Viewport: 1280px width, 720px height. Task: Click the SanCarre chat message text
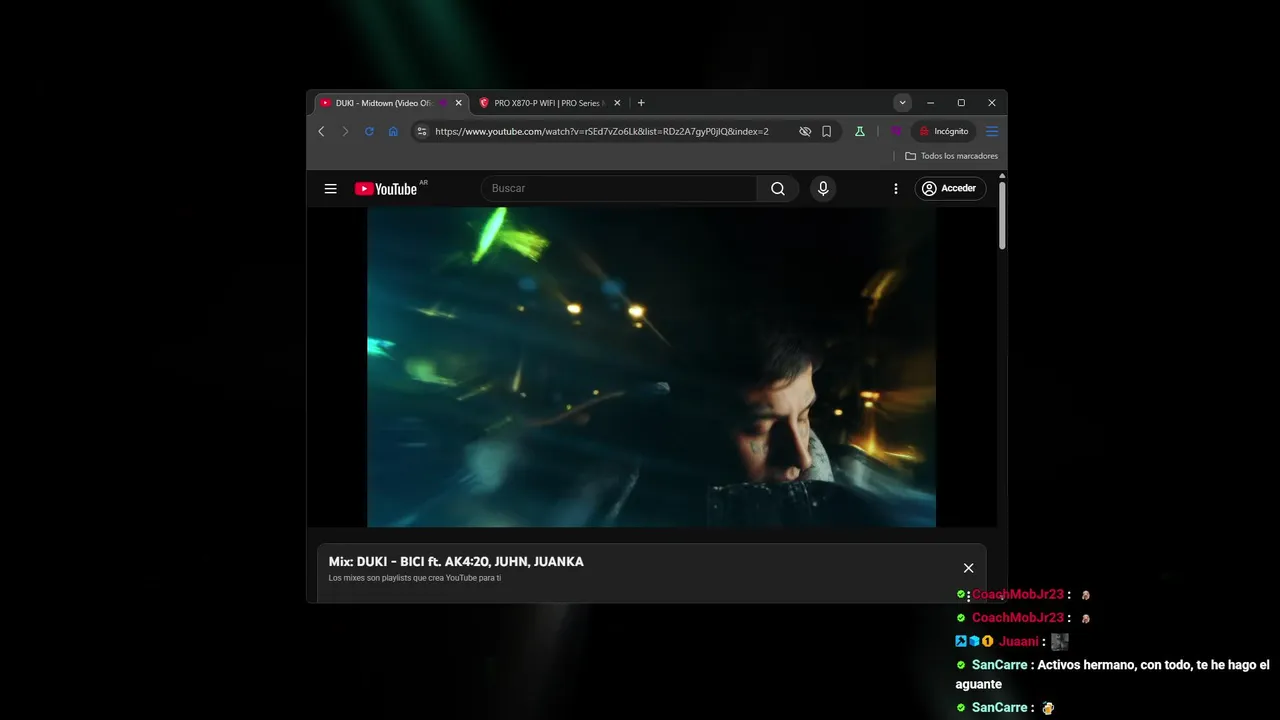1112,674
